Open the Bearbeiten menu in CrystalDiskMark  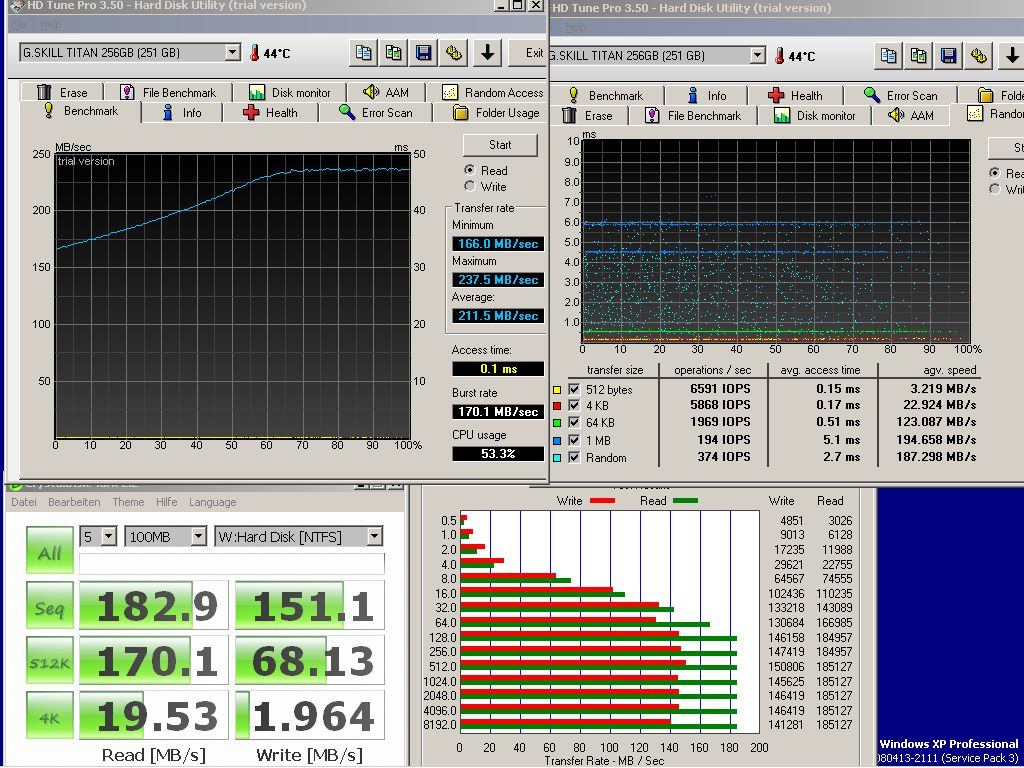[x=74, y=502]
